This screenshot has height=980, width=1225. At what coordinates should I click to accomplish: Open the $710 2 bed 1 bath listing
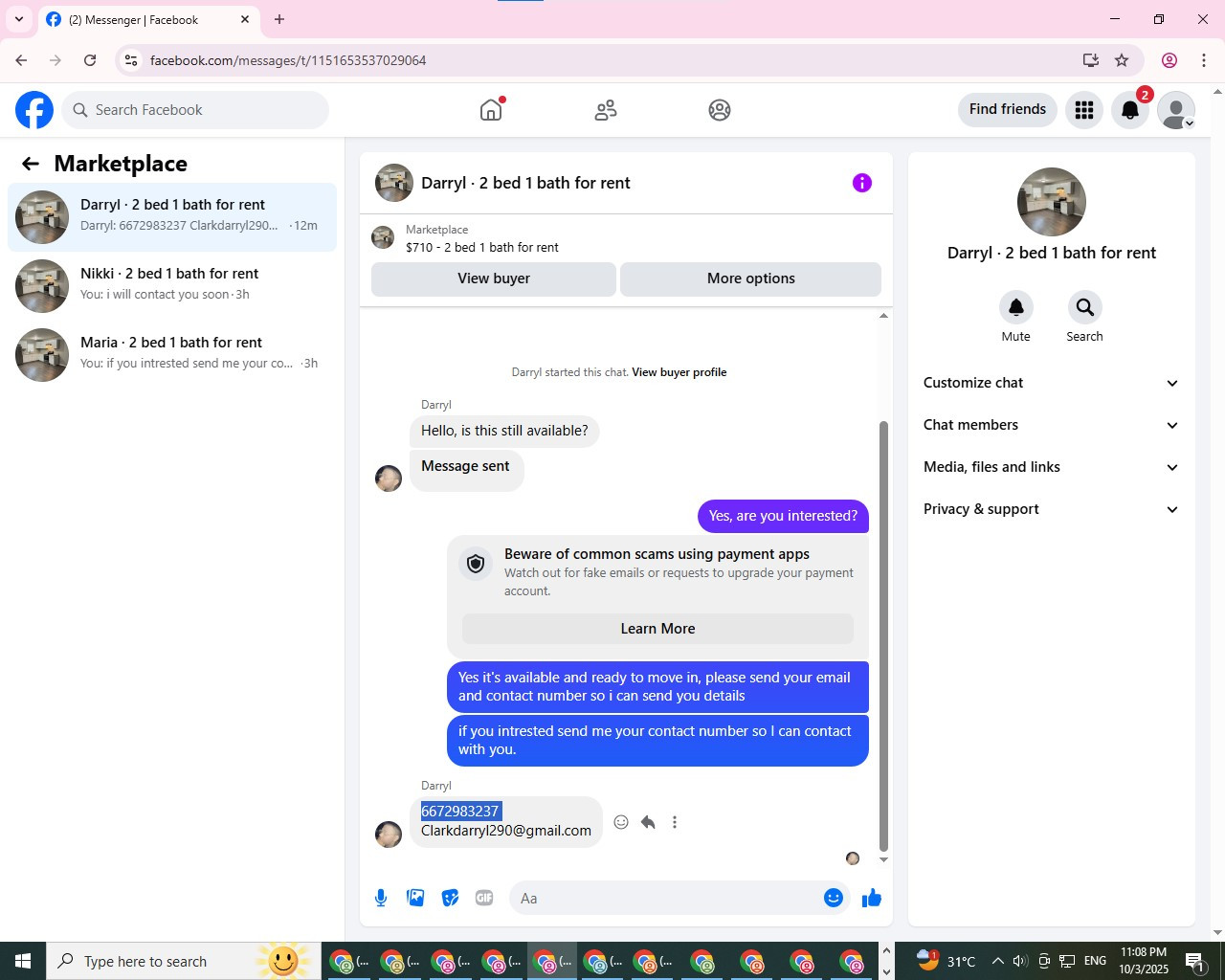pyautogui.click(x=482, y=247)
